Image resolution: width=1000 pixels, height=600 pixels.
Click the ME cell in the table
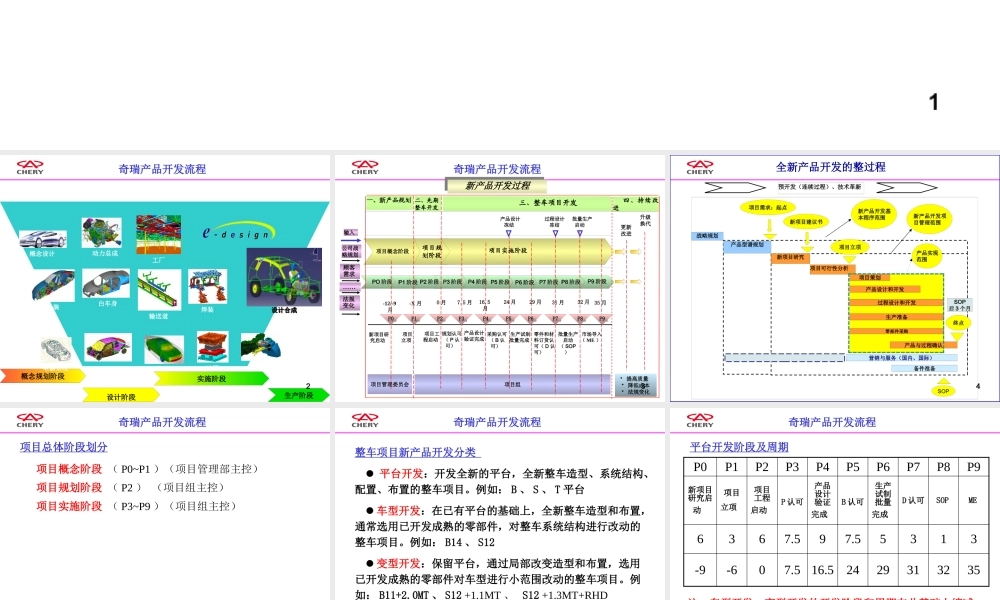pos(973,500)
